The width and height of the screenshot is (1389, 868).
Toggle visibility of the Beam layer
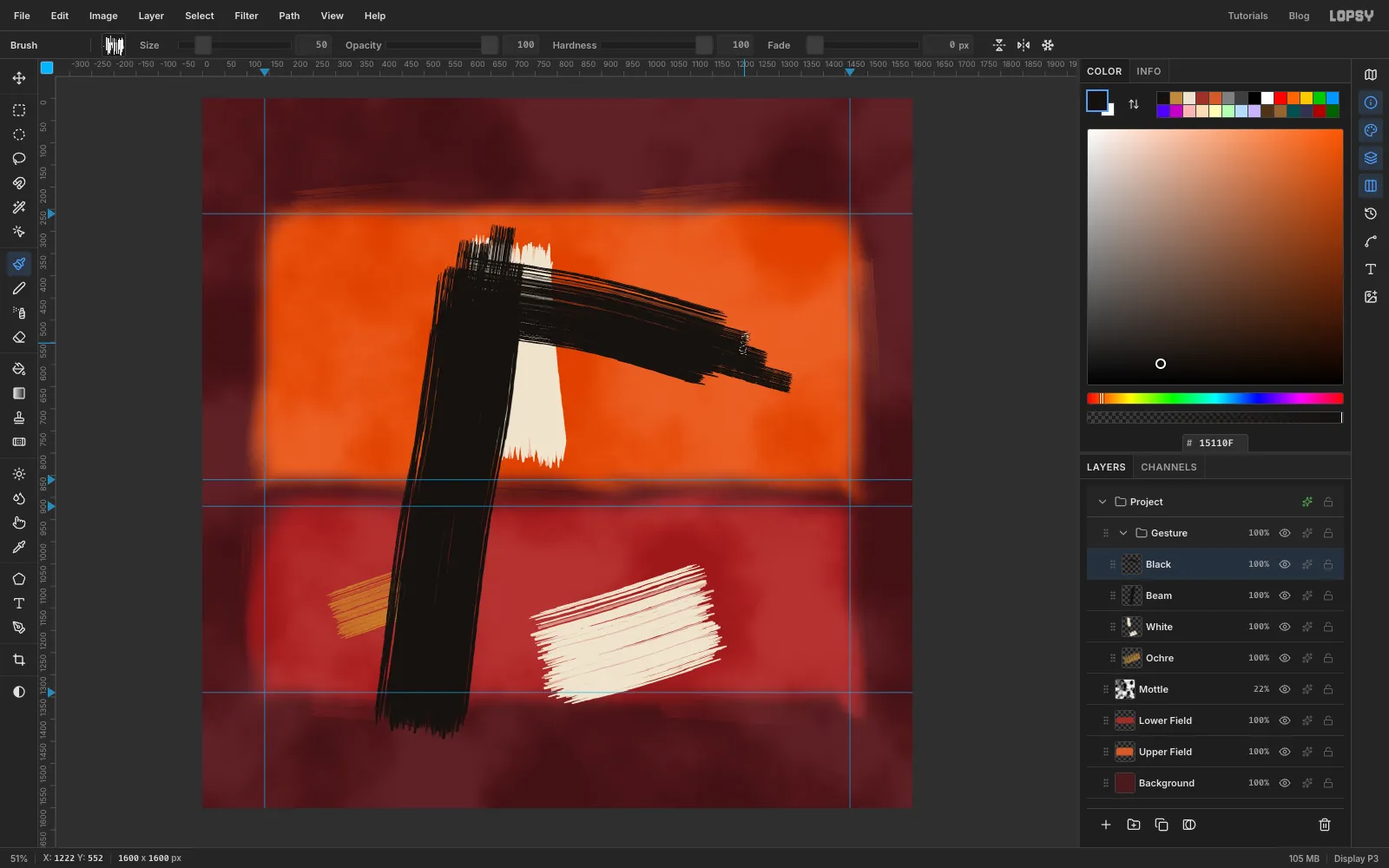click(1285, 595)
